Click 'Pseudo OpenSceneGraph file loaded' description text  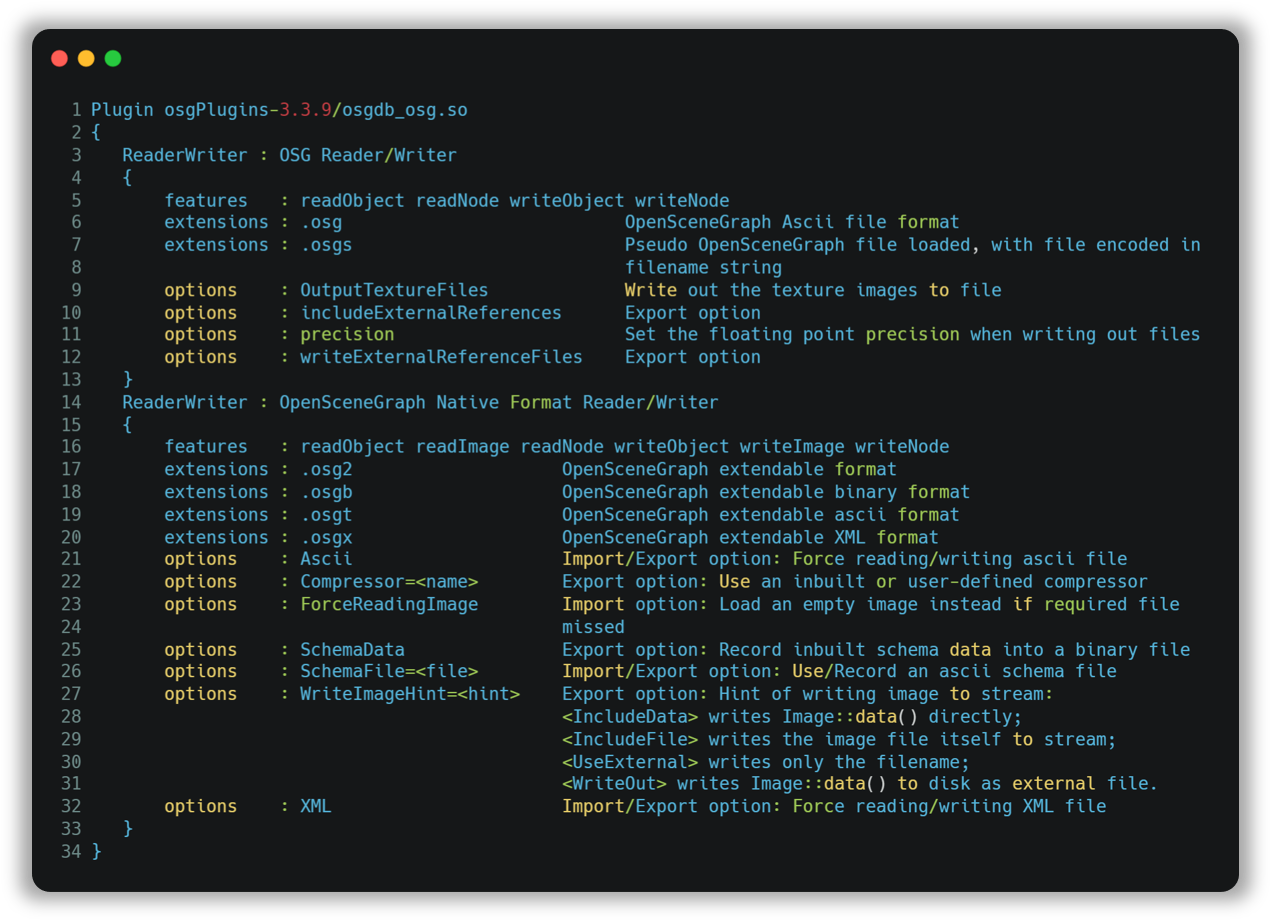[x=798, y=245]
